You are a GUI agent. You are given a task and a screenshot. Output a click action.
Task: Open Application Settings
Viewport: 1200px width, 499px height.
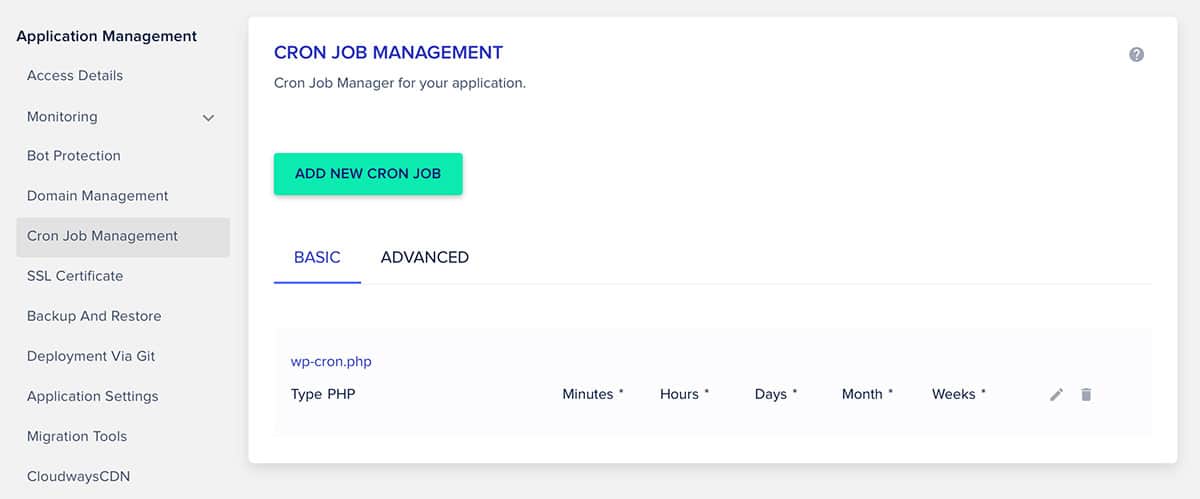[93, 396]
